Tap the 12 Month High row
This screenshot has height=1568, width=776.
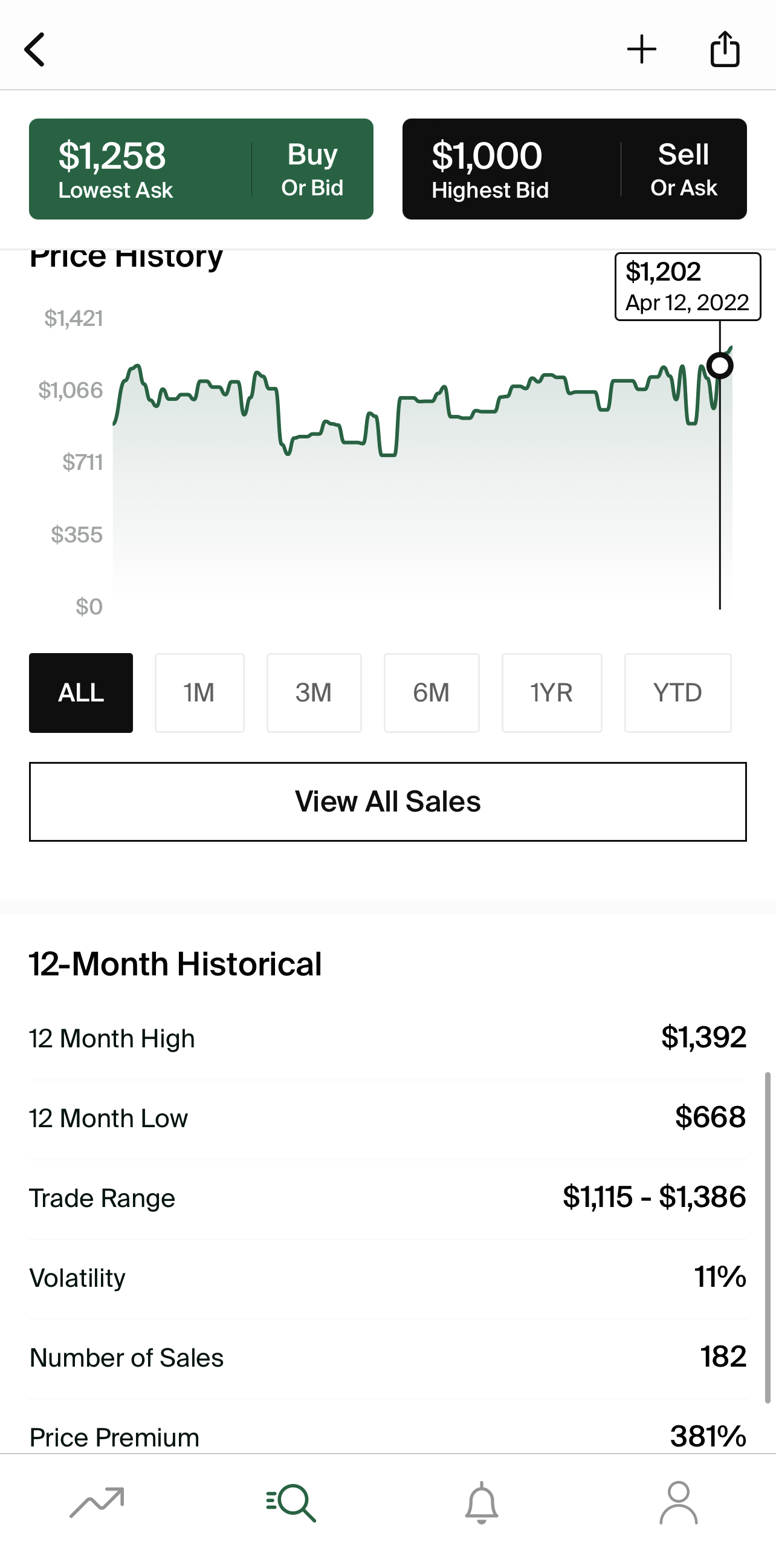[x=388, y=1038]
